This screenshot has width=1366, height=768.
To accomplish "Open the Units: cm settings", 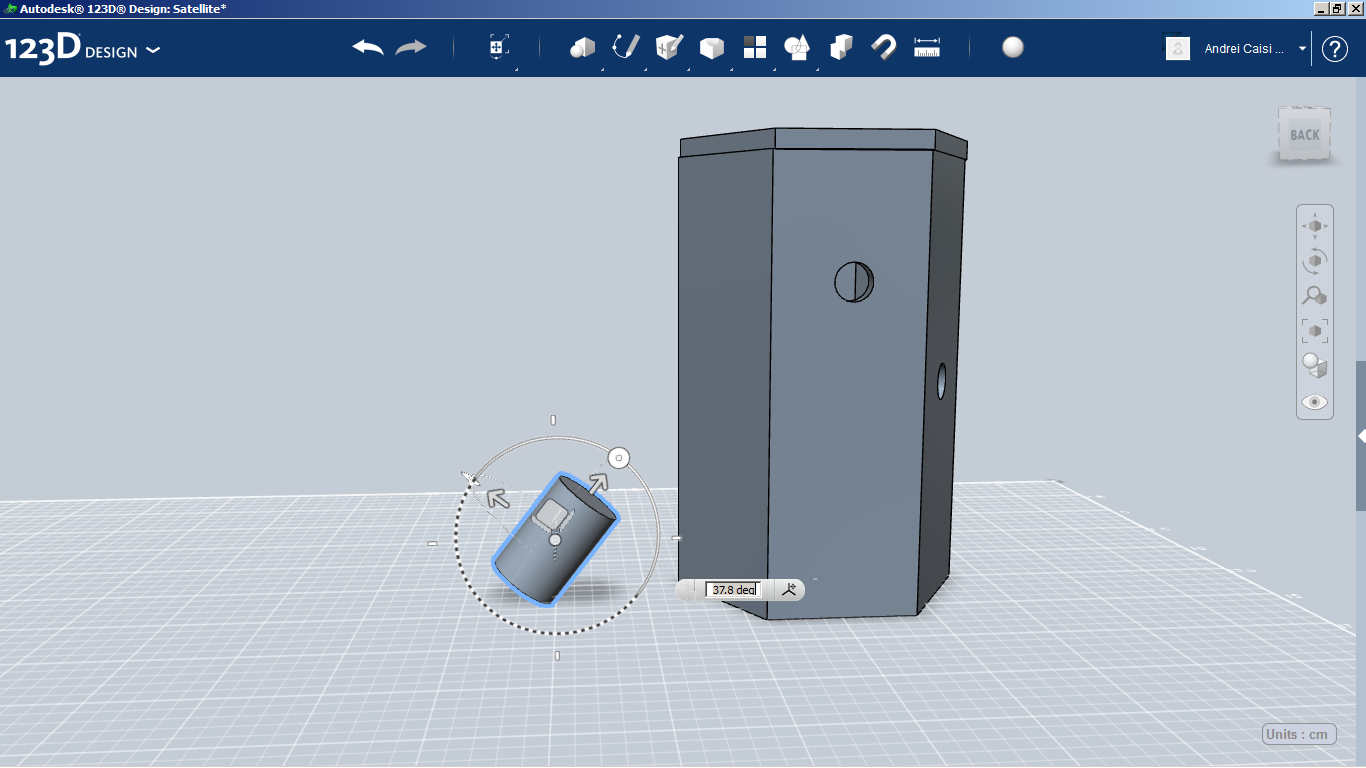I will coord(1299,734).
